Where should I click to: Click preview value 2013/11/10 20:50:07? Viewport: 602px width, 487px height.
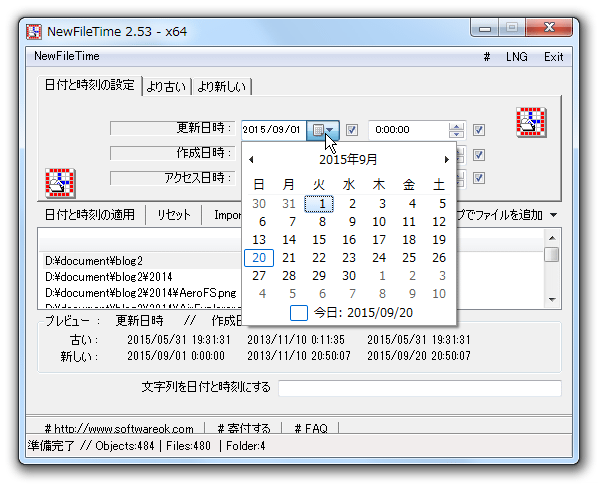299,356
